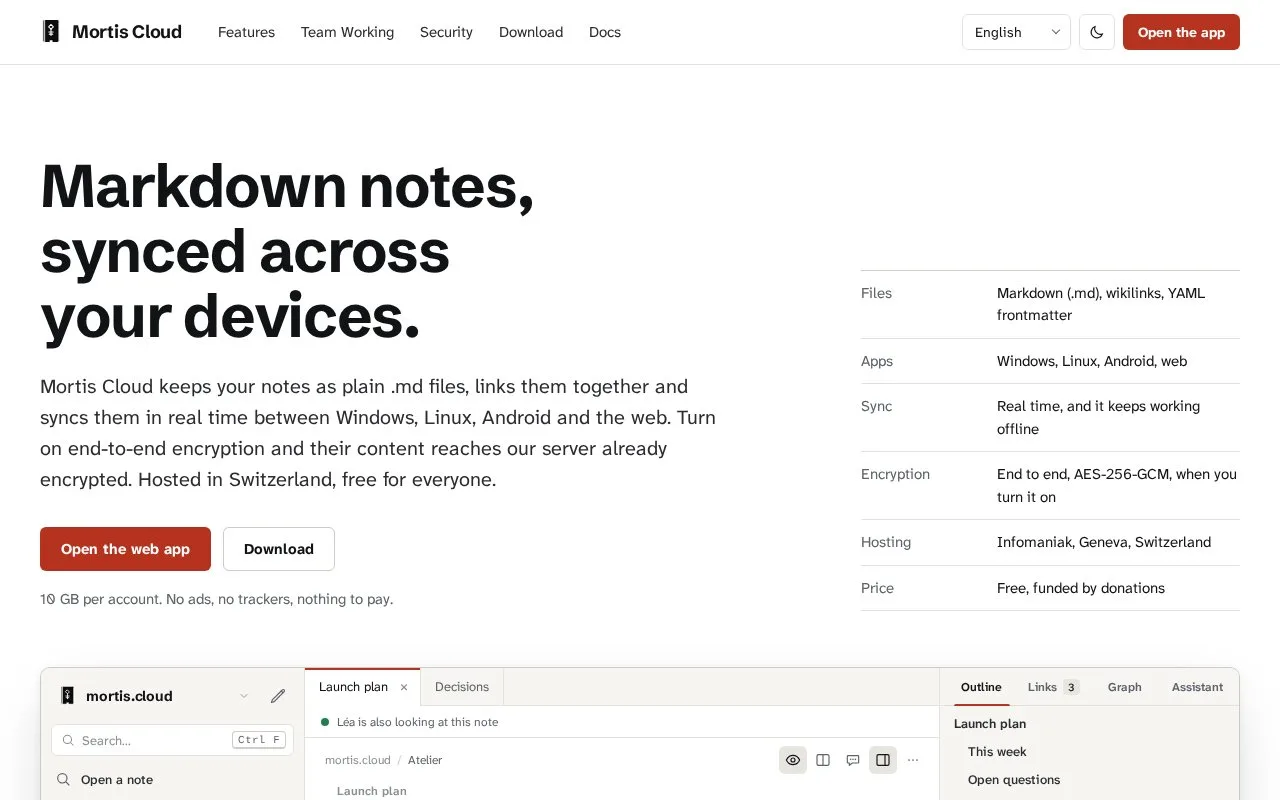Expand the mortis.cloud vault chevron
The height and width of the screenshot is (800, 1280).
[x=244, y=696]
